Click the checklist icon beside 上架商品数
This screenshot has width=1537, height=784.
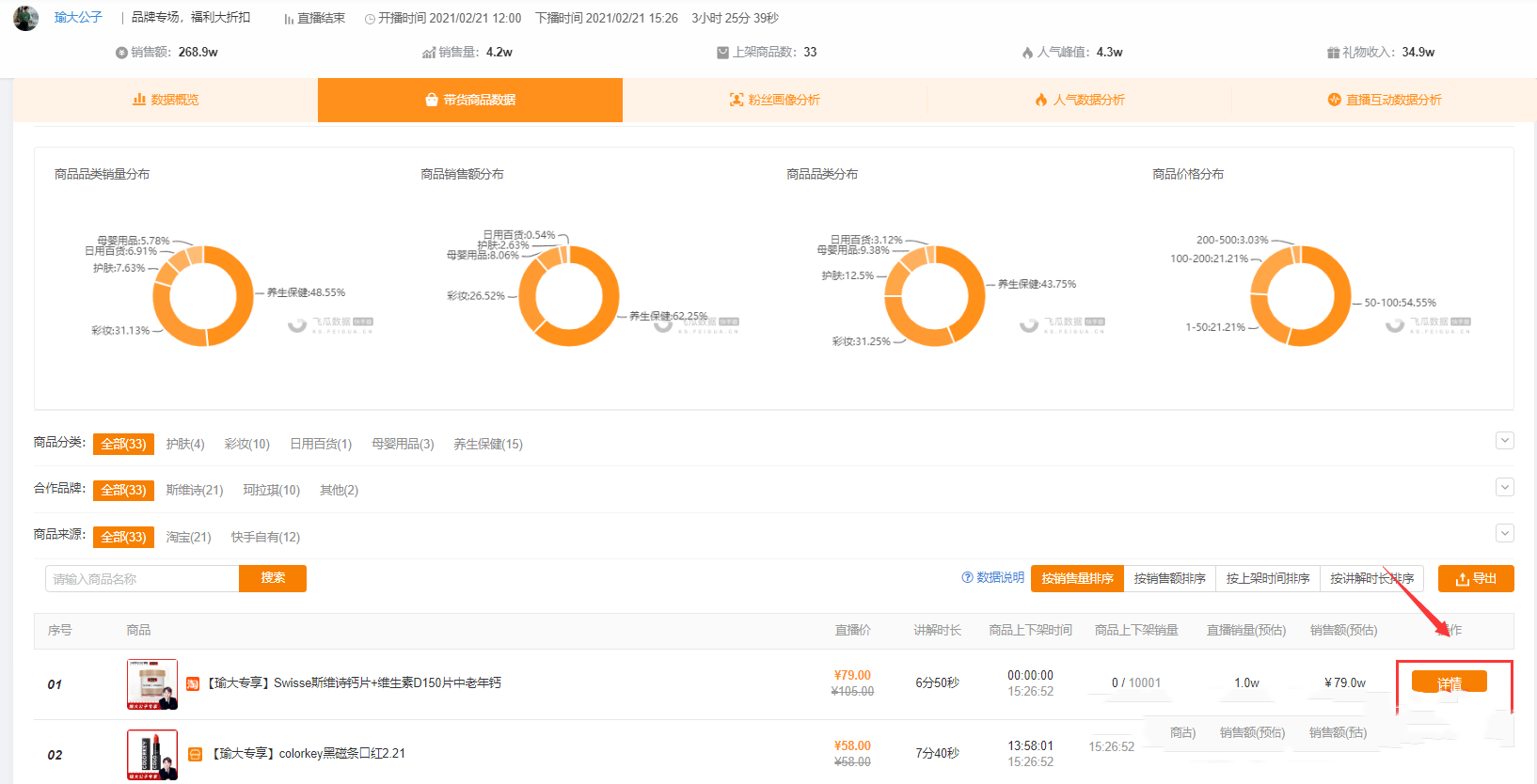[x=722, y=53]
